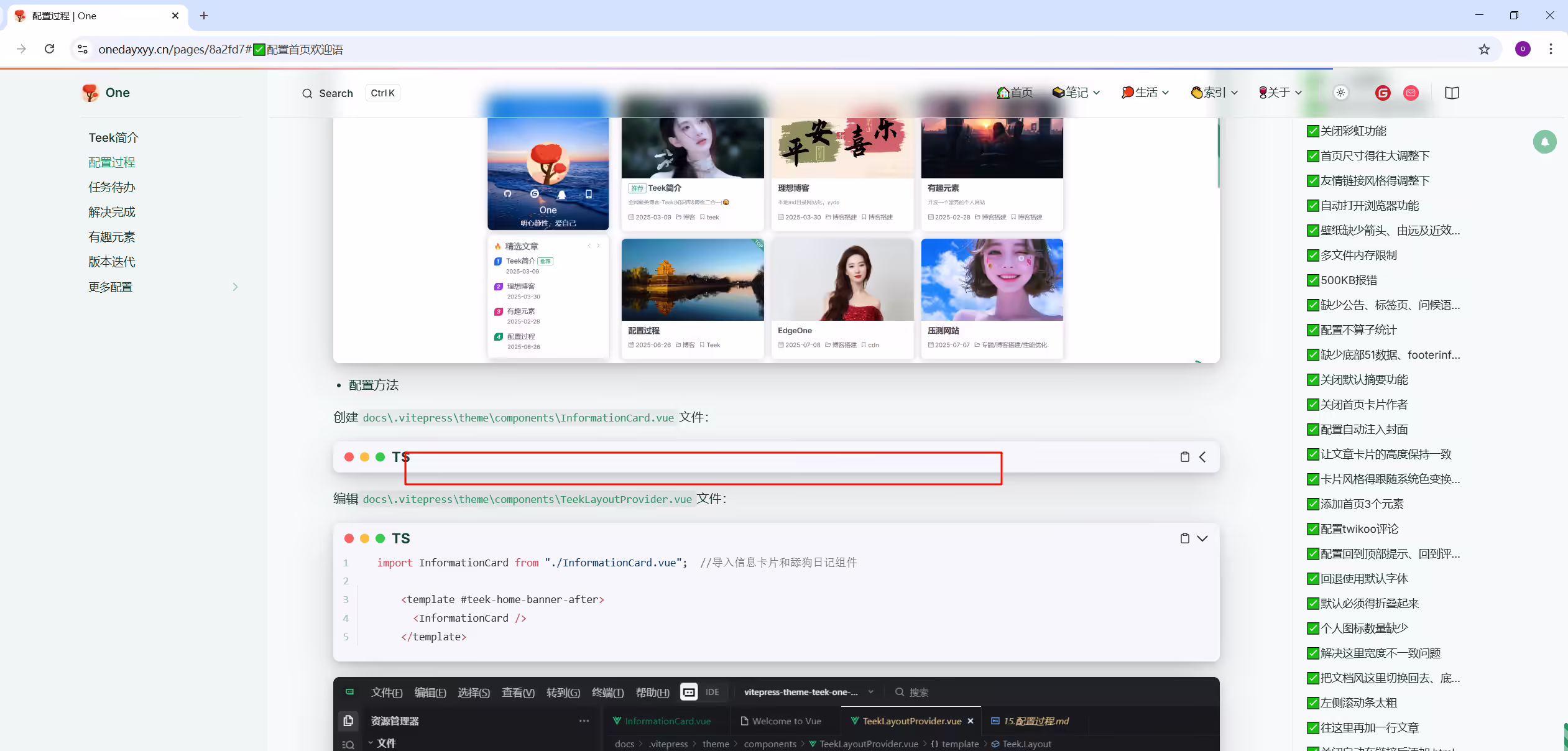Expand the collapsed TS code block arrow

tap(1202, 457)
